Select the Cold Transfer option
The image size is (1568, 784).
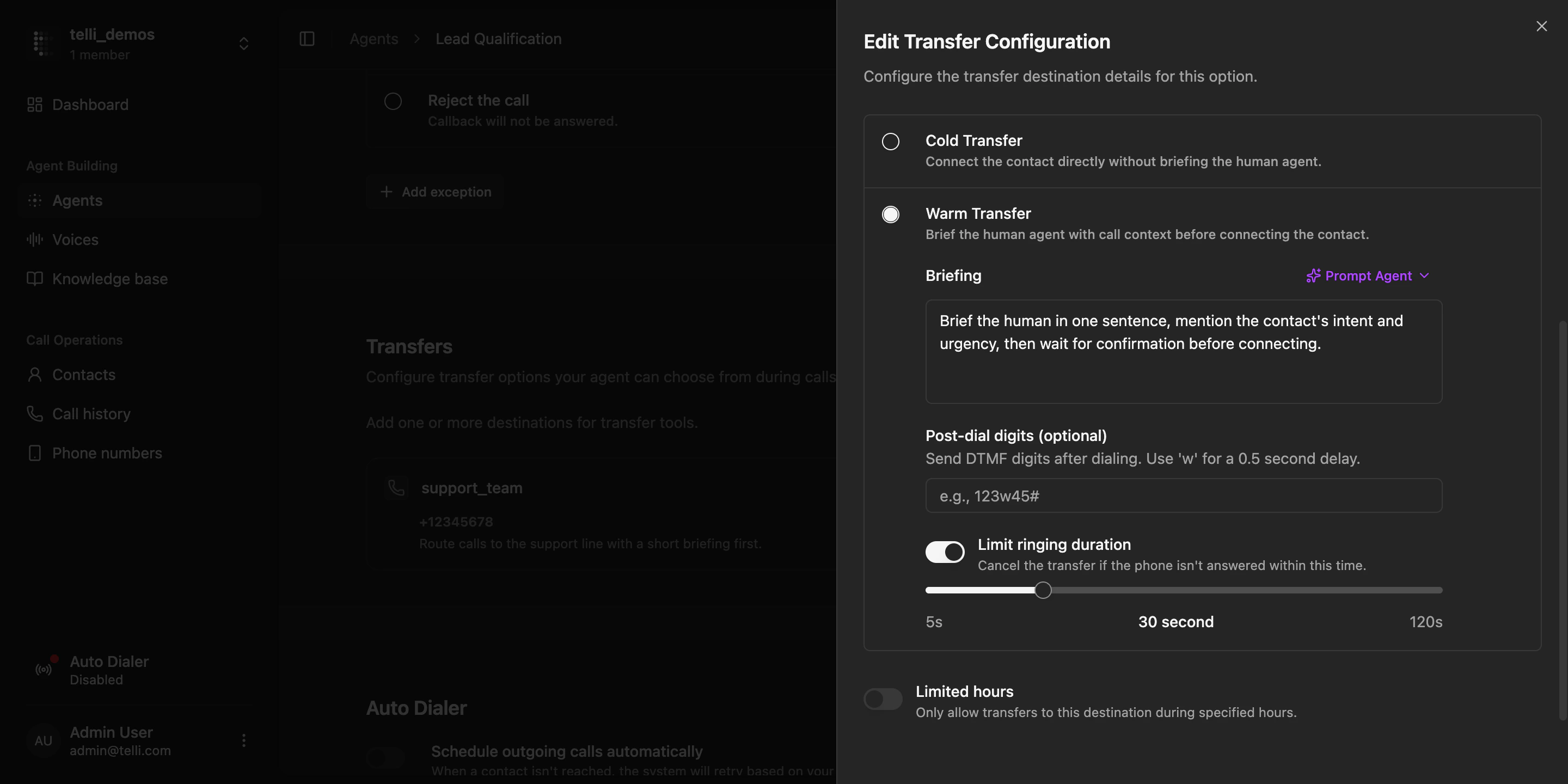pos(891,140)
